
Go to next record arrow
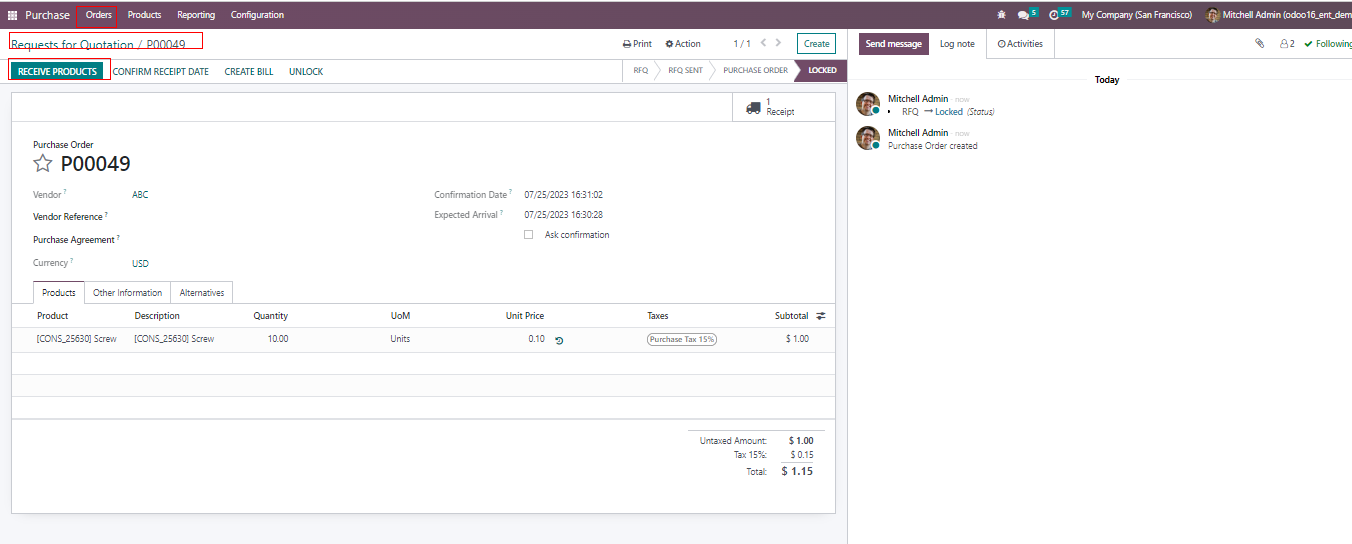pos(779,43)
